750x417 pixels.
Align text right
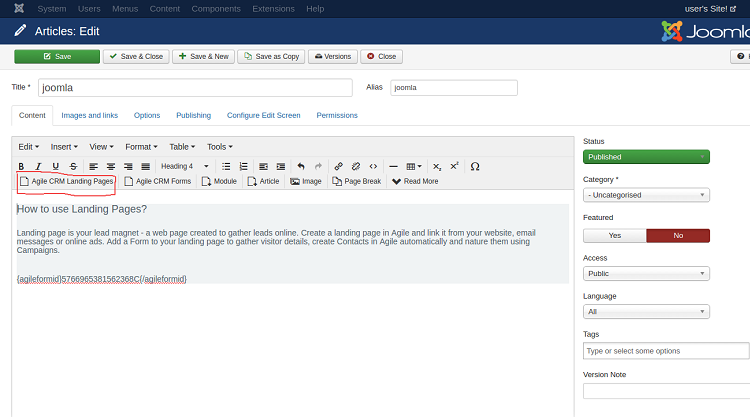point(128,166)
